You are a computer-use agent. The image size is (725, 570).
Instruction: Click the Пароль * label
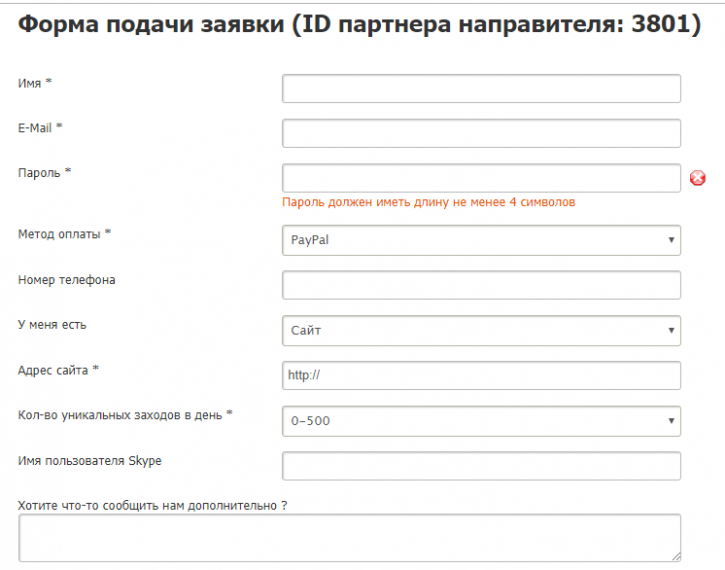pyautogui.click(x=44, y=173)
